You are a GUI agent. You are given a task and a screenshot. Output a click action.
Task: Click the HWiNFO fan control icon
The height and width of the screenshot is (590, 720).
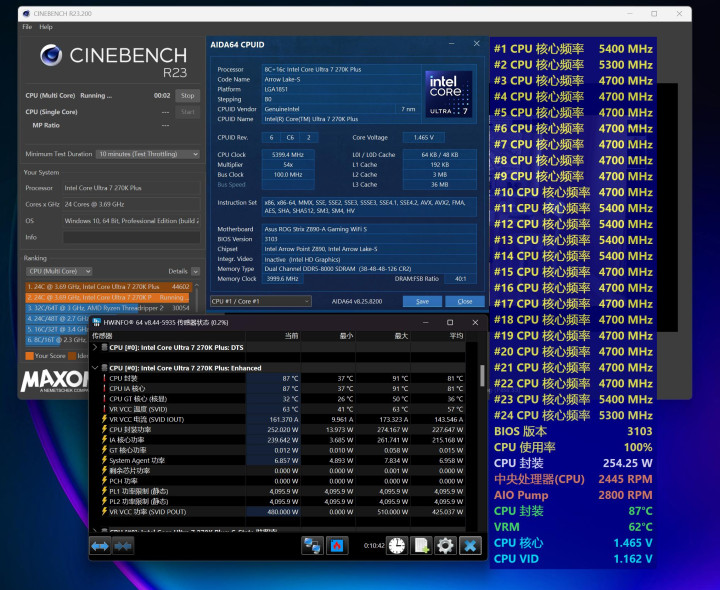[337, 545]
